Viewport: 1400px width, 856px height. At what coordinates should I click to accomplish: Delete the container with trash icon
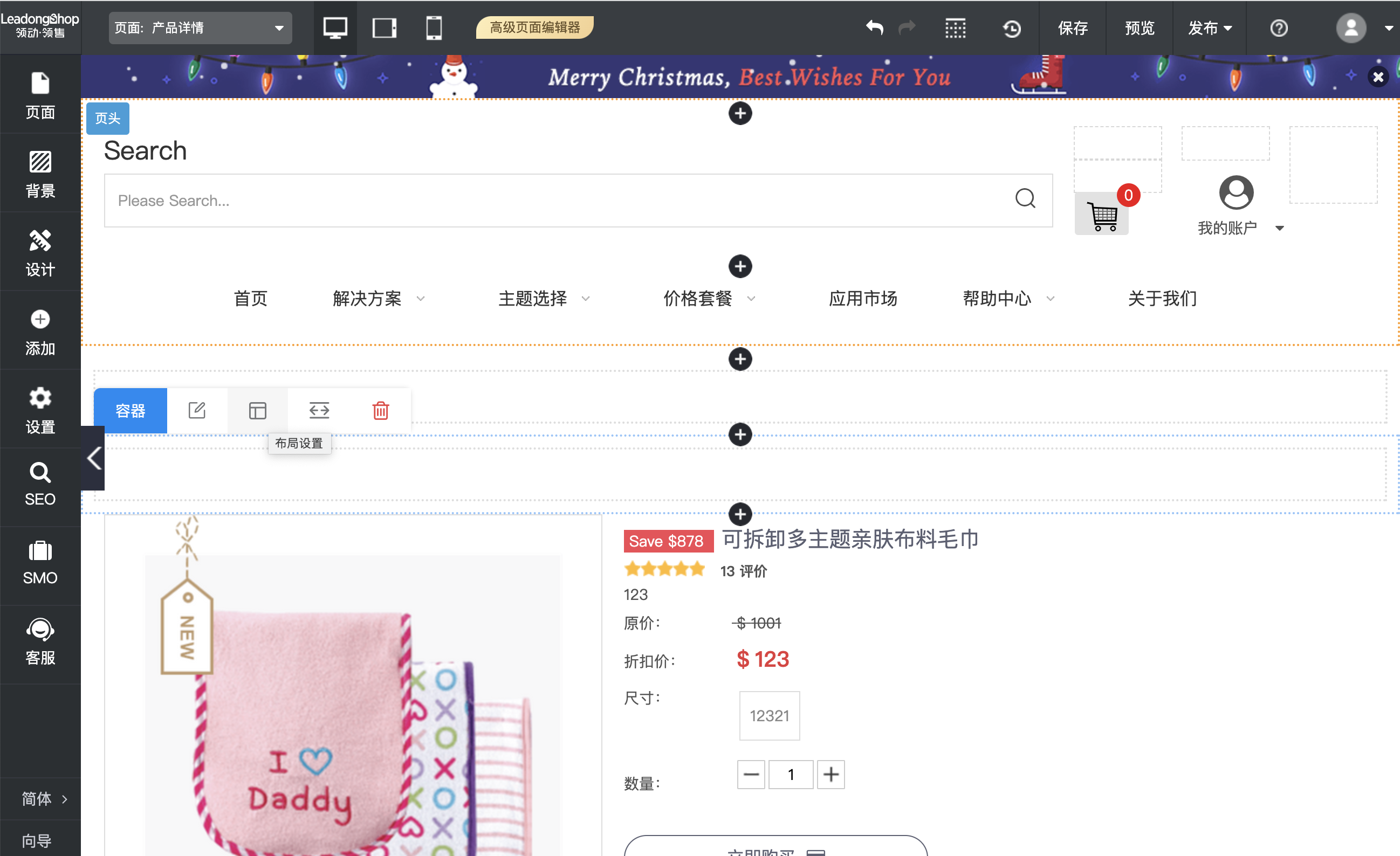click(x=380, y=410)
